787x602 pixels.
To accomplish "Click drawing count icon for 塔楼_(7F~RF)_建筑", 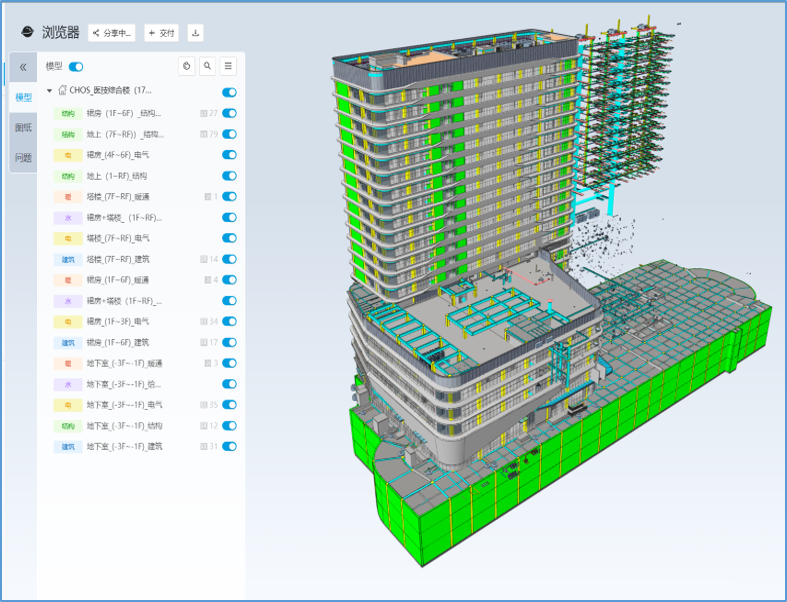I will (203, 259).
